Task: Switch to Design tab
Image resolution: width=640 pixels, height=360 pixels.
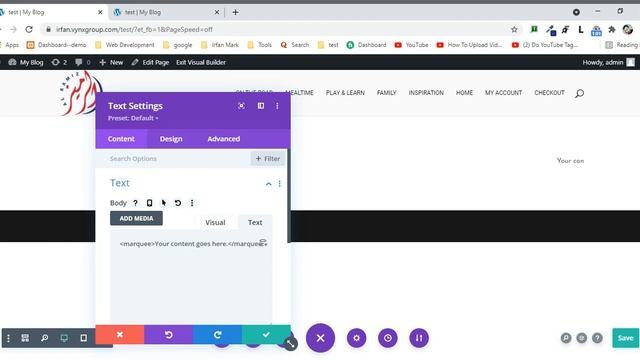Action: click(x=171, y=139)
